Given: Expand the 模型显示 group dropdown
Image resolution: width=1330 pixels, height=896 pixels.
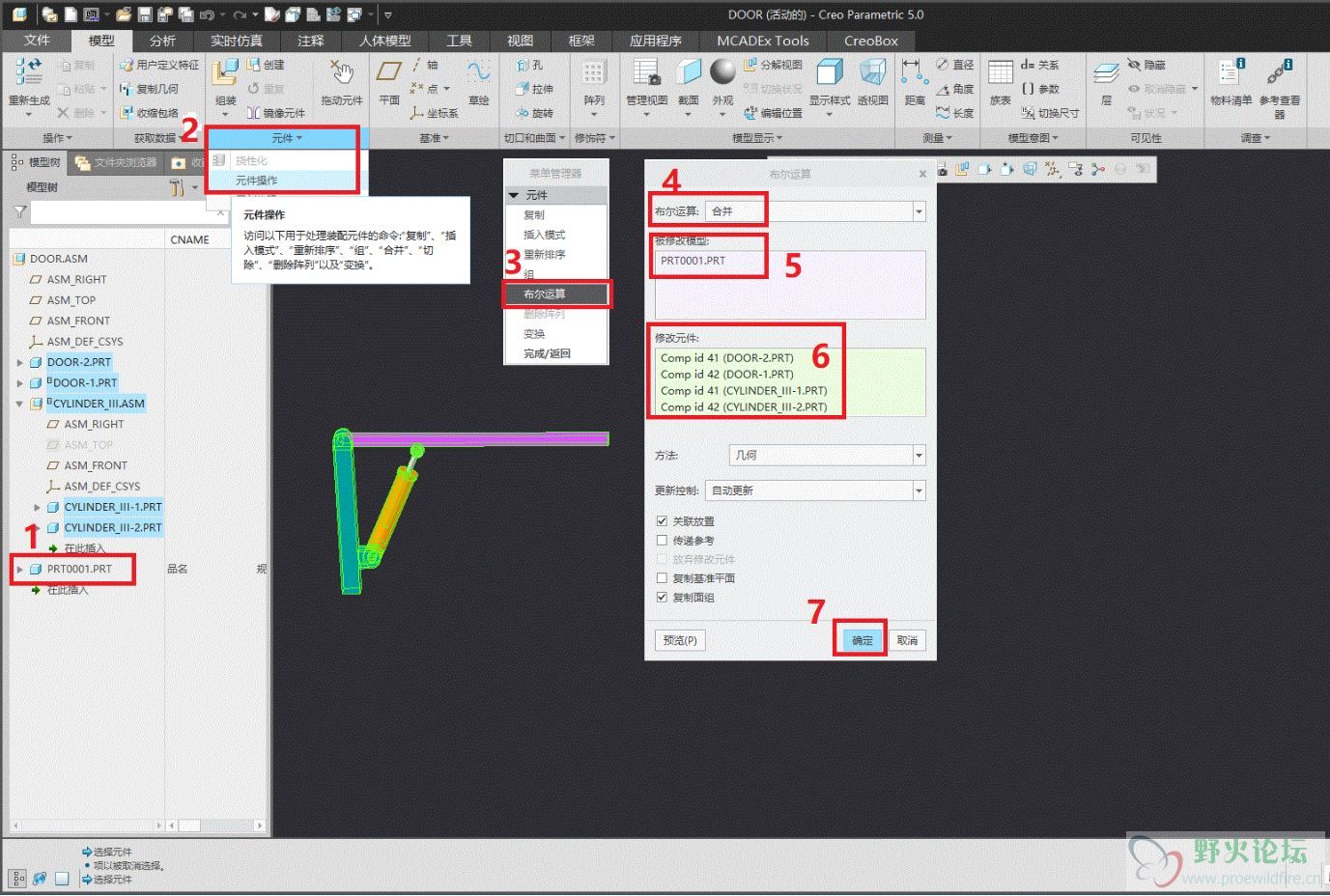Looking at the screenshot, I should [757, 138].
